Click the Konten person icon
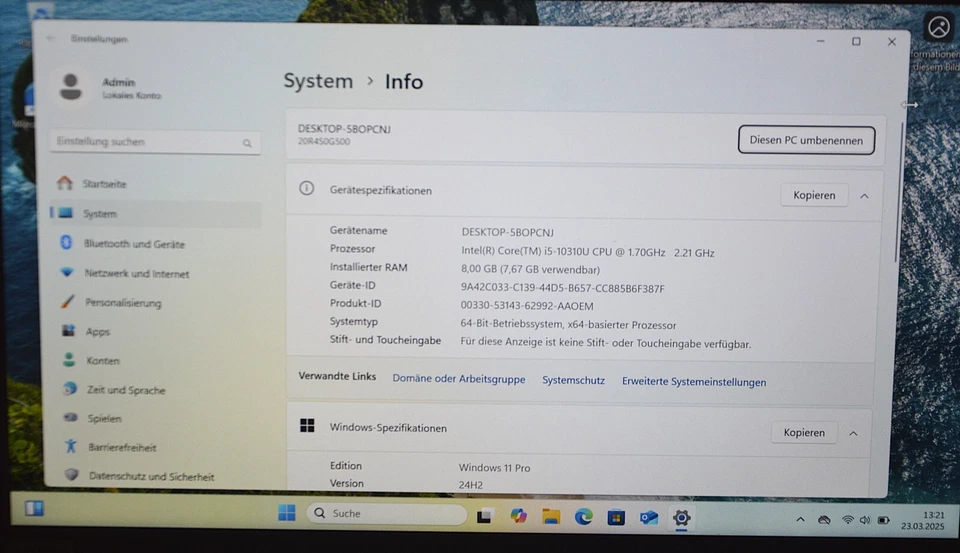Image resolution: width=960 pixels, height=553 pixels. (69, 359)
